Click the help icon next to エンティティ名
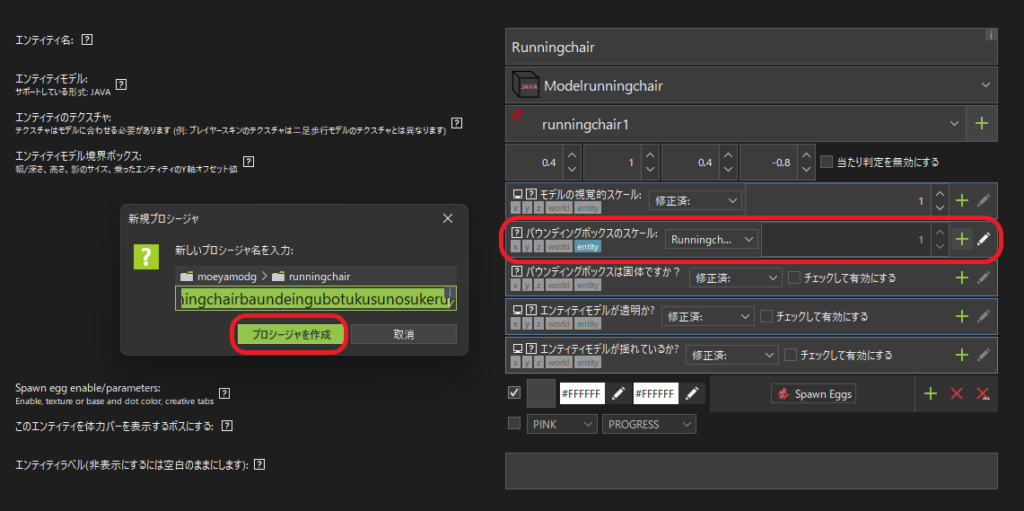Screen dimensions: 1024x511 [87, 40]
